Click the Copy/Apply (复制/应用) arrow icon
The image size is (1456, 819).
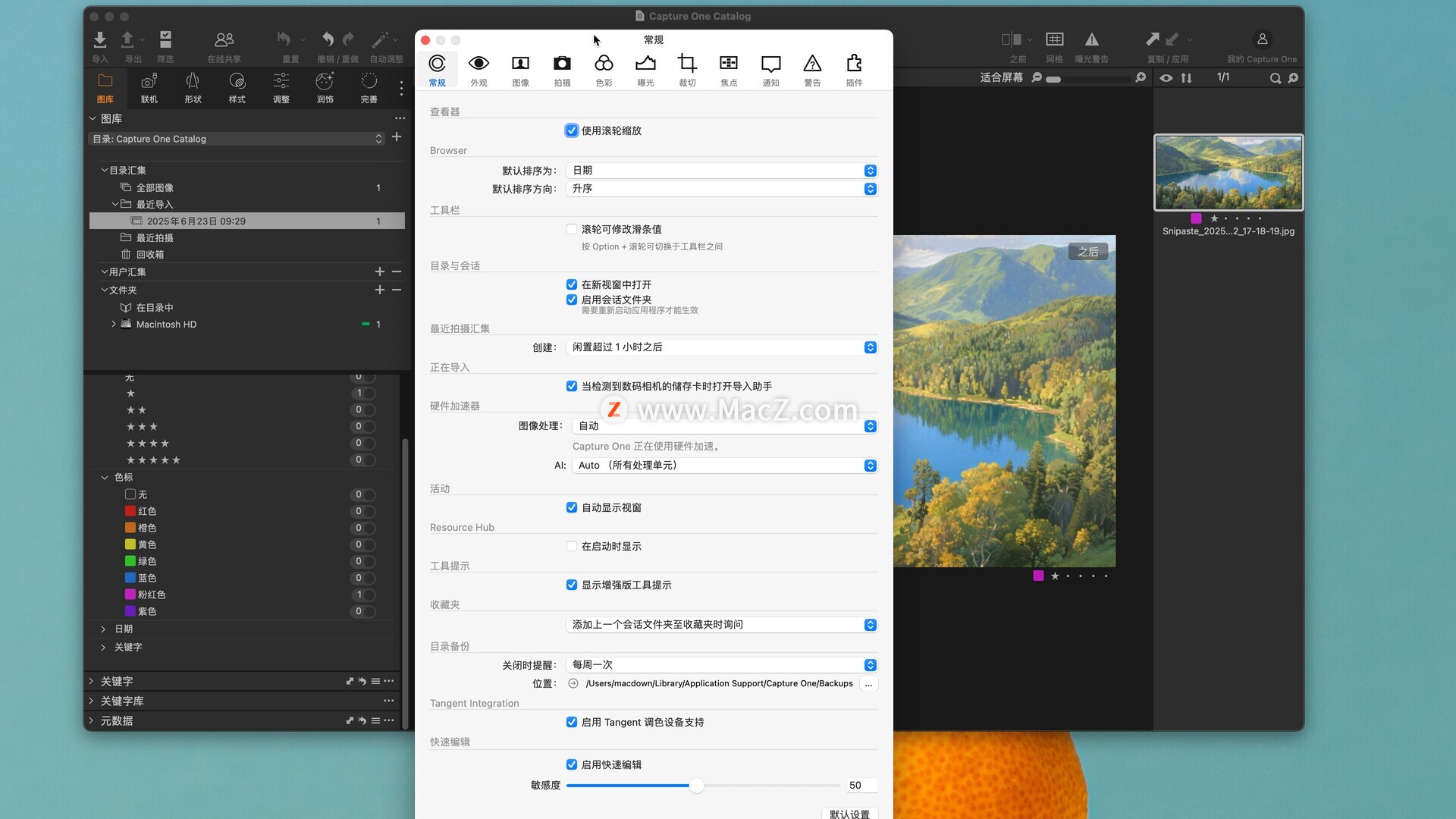1153,39
